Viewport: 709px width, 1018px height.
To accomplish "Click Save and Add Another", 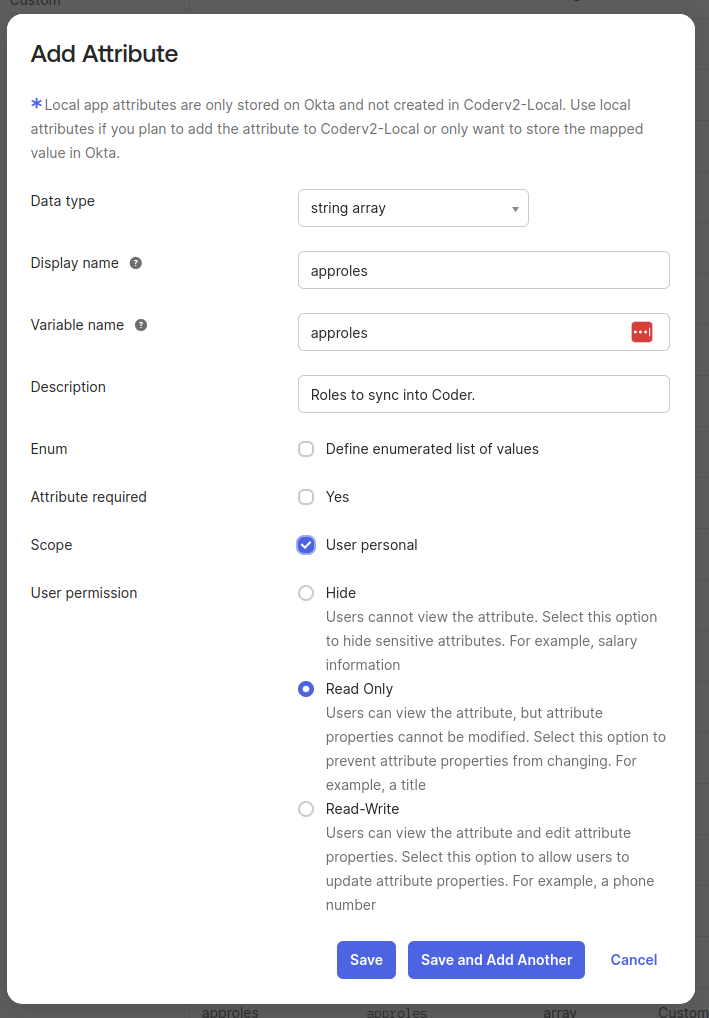I will tap(496, 959).
